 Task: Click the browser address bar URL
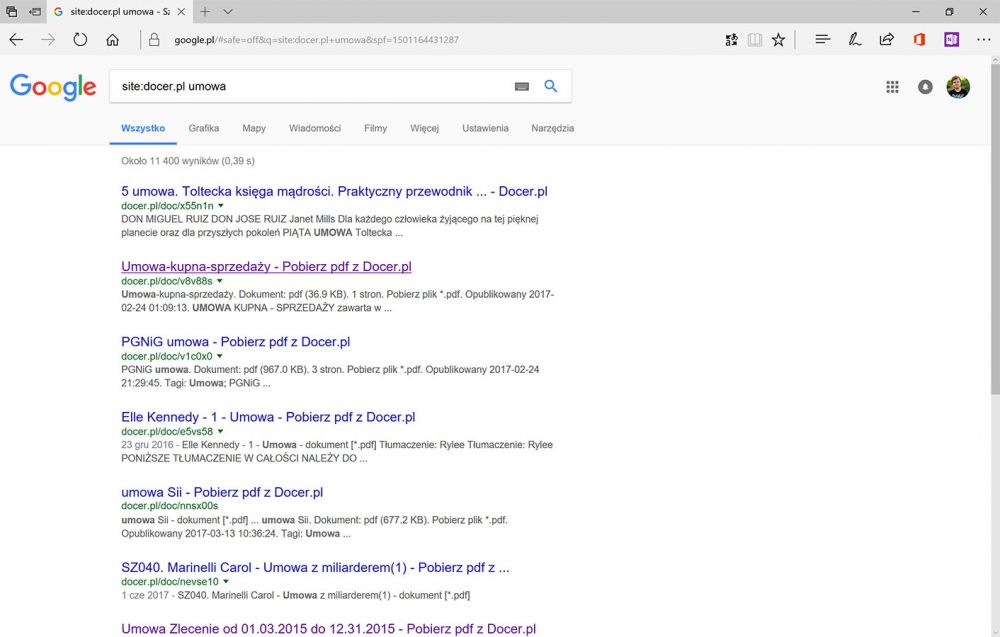(x=316, y=40)
